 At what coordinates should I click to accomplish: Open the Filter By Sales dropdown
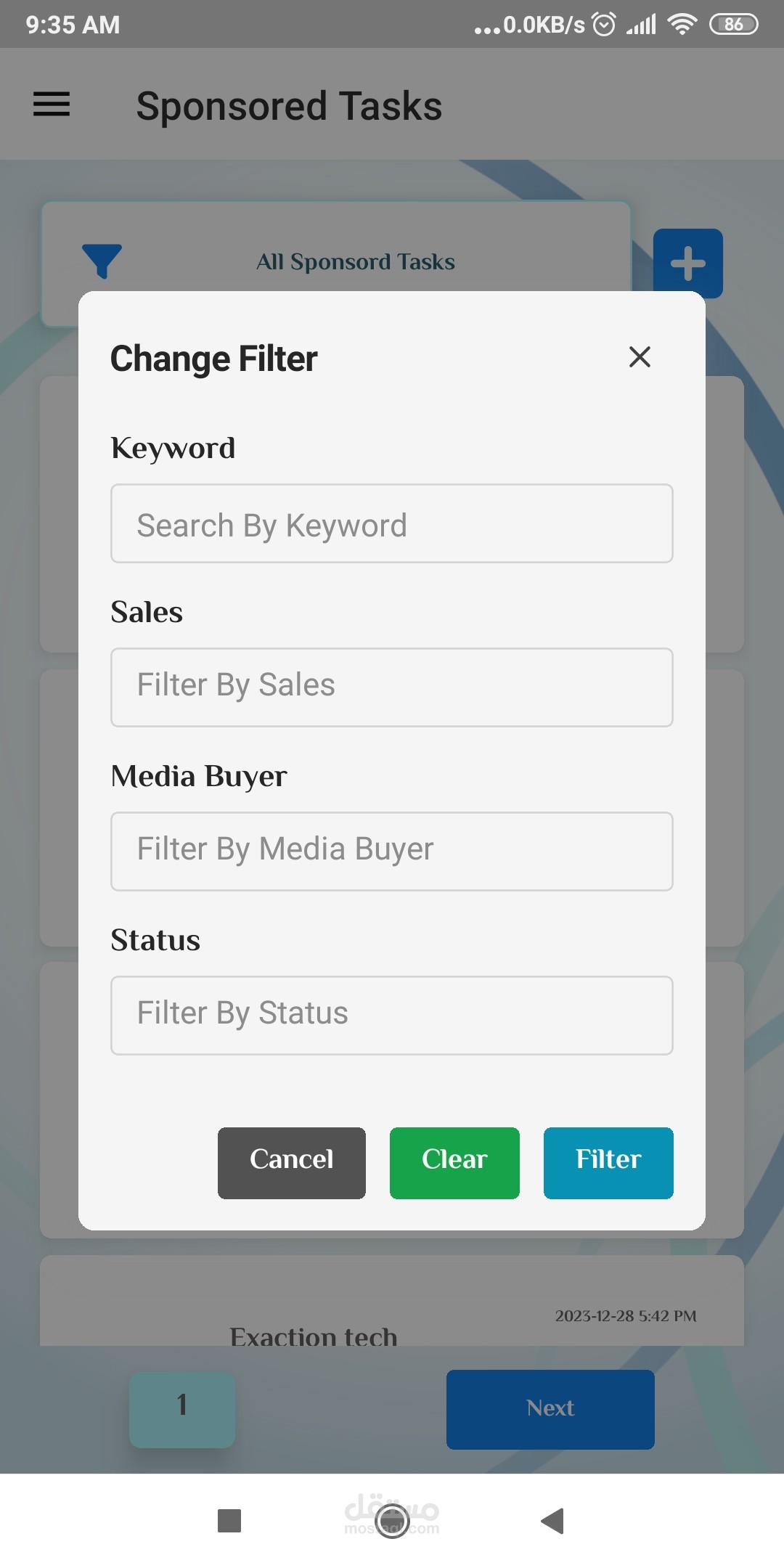coord(392,687)
